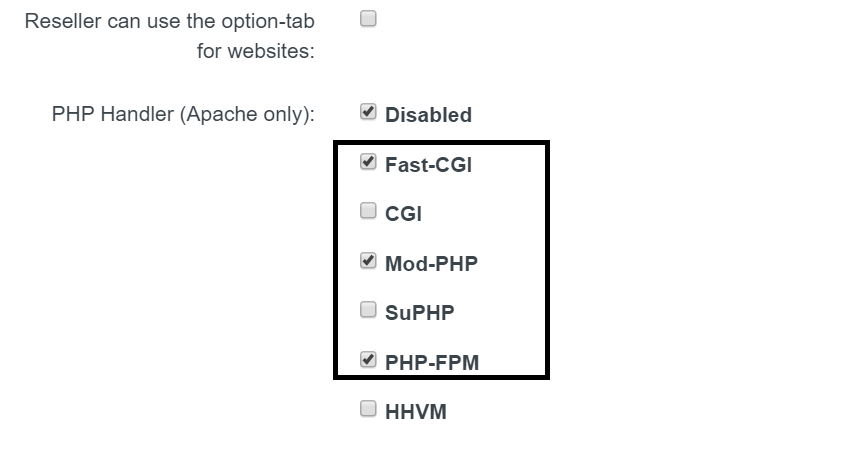The height and width of the screenshot is (454, 857).
Task: Click the 'HHVM' label text
Action: (x=415, y=412)
